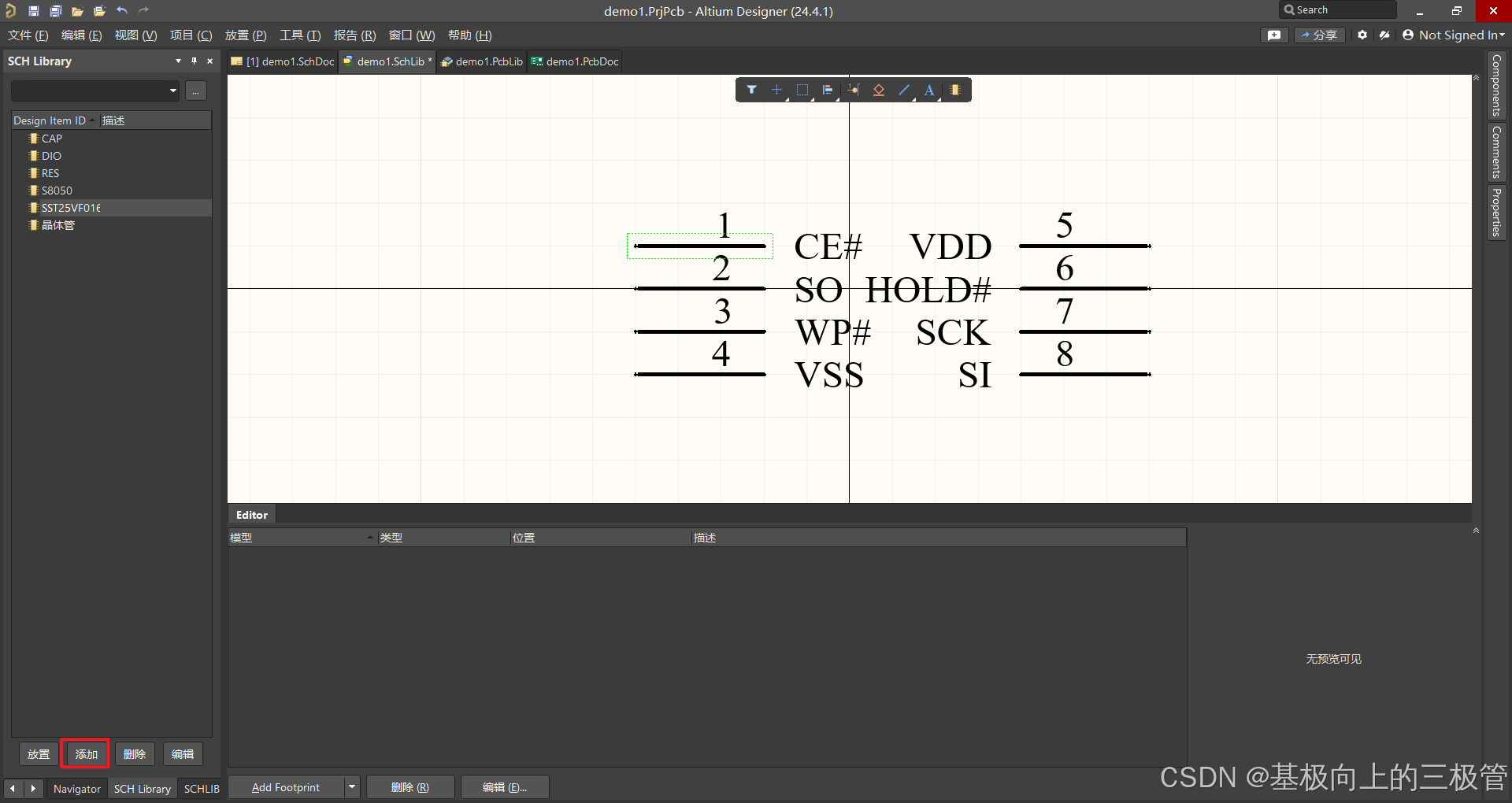Open the 帮助 (H) menu
The width and height of the screenshot is (1512, 803).
coord(470,35)
